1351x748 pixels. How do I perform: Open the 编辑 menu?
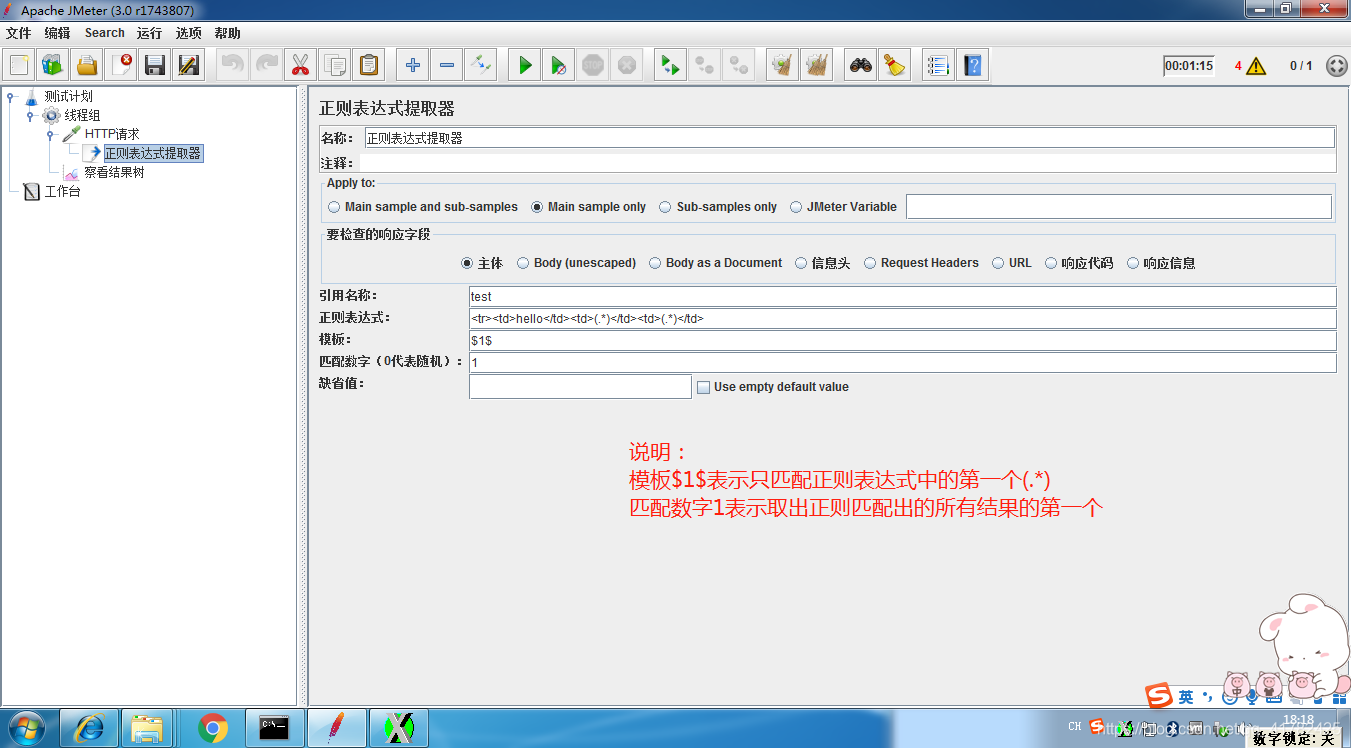(57, 33)
